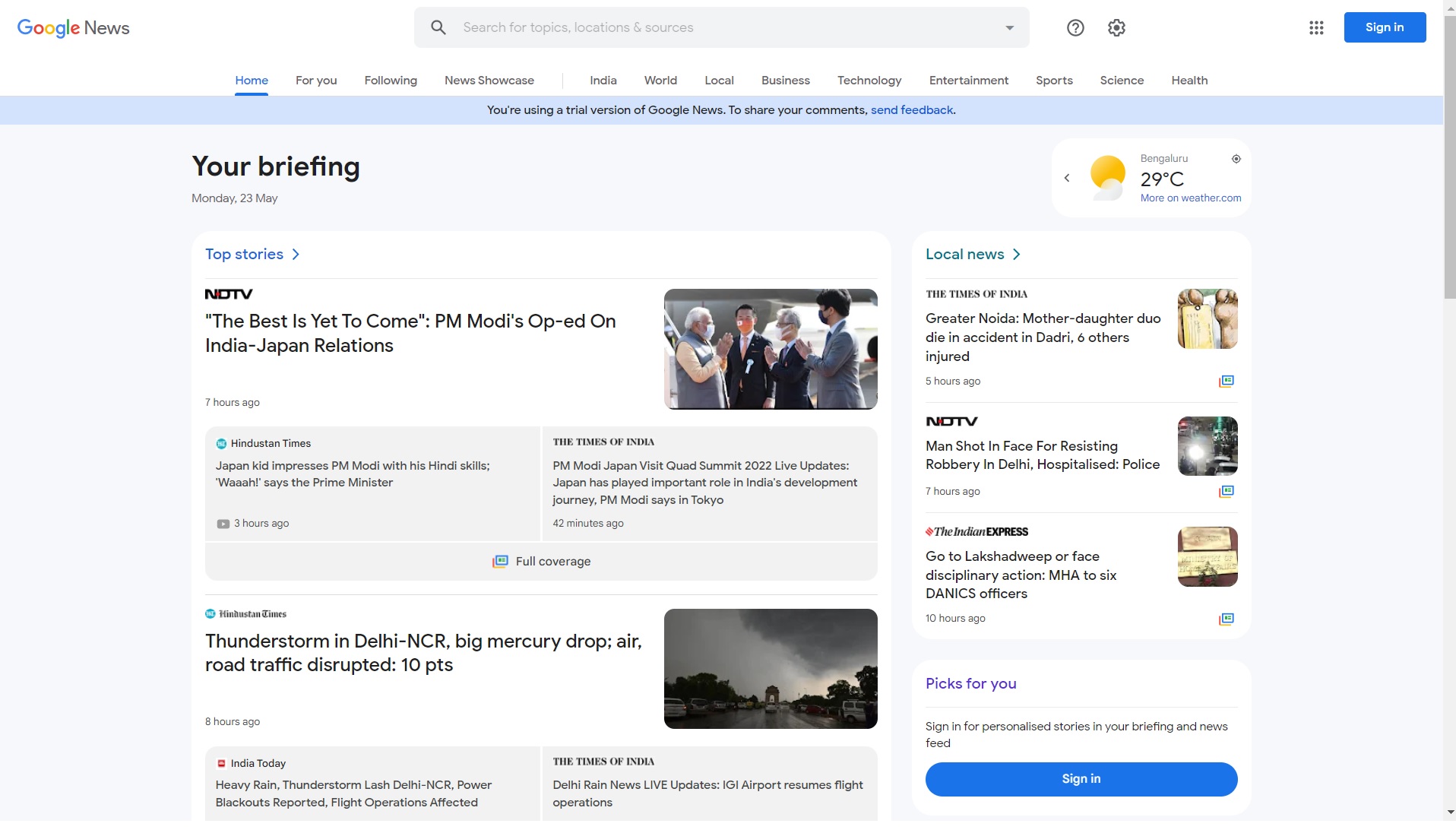
Task: Open the Google apps grid
Action: (1317, 28)
